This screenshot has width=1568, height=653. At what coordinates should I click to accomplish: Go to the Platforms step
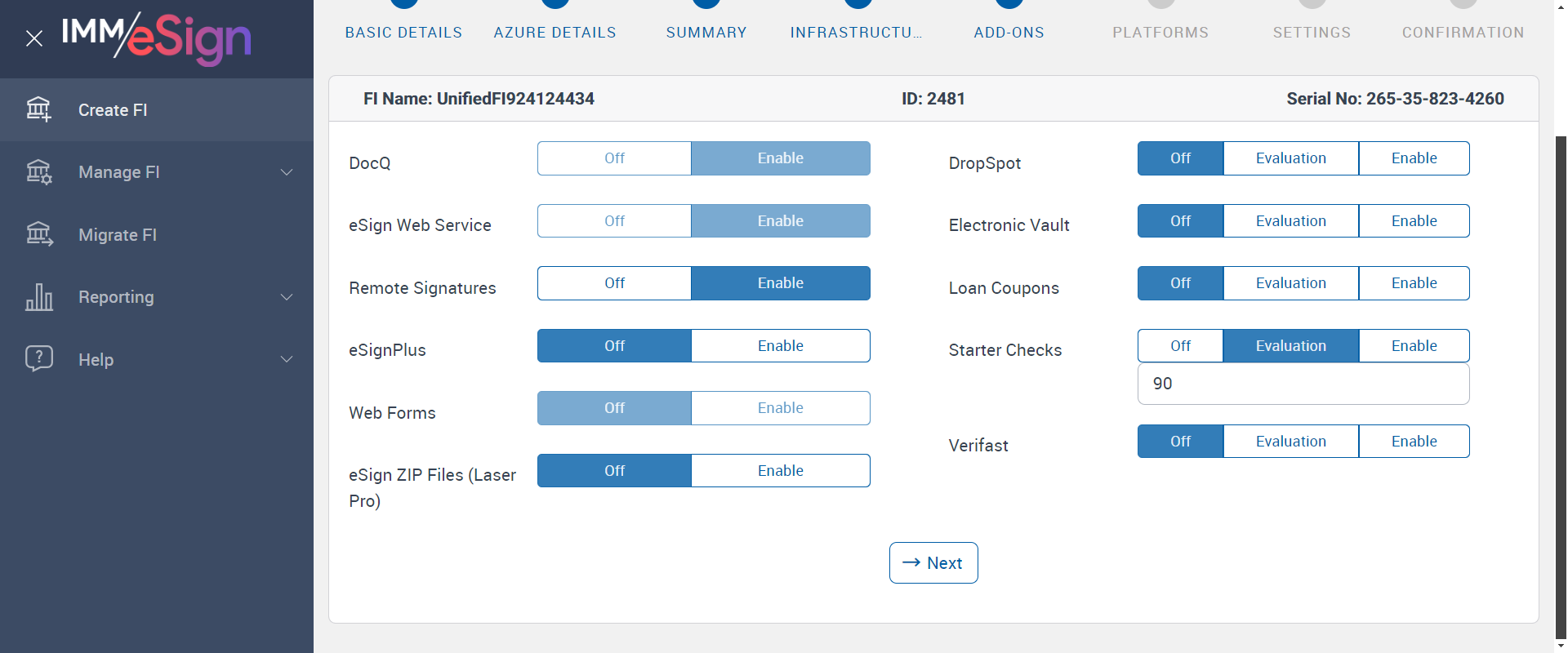pos(1160,32)
